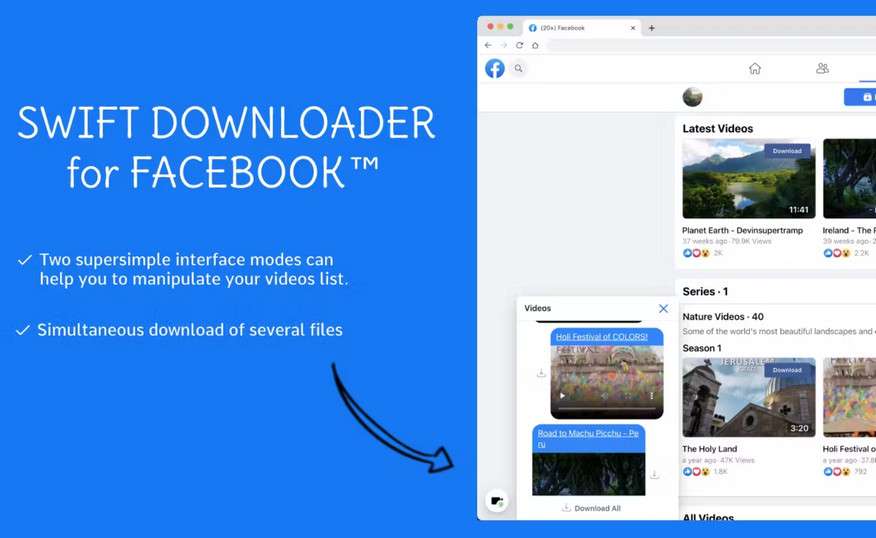
Task: Click The Holy Land video title
Action: 710,449
